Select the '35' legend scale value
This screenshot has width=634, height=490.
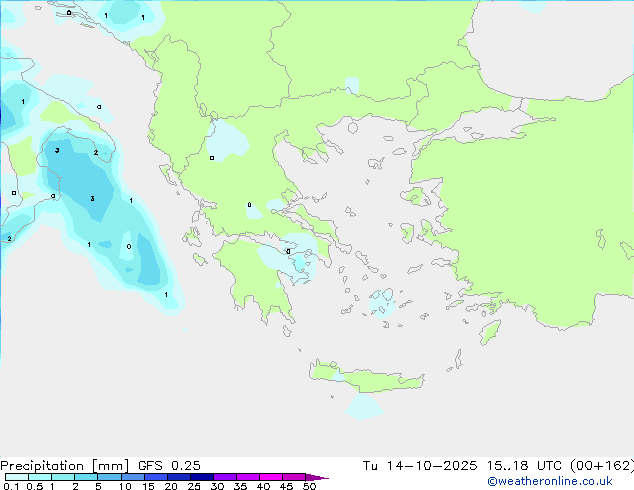tap(240, 486)
